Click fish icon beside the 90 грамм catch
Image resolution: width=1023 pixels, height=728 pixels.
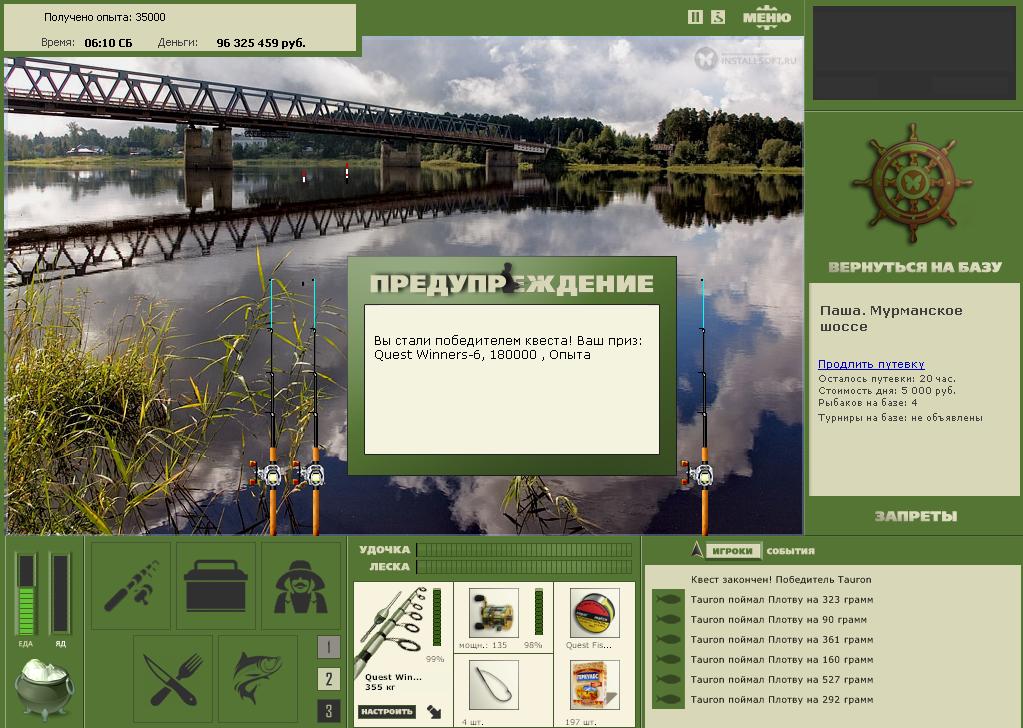click(x=668, y=620)
